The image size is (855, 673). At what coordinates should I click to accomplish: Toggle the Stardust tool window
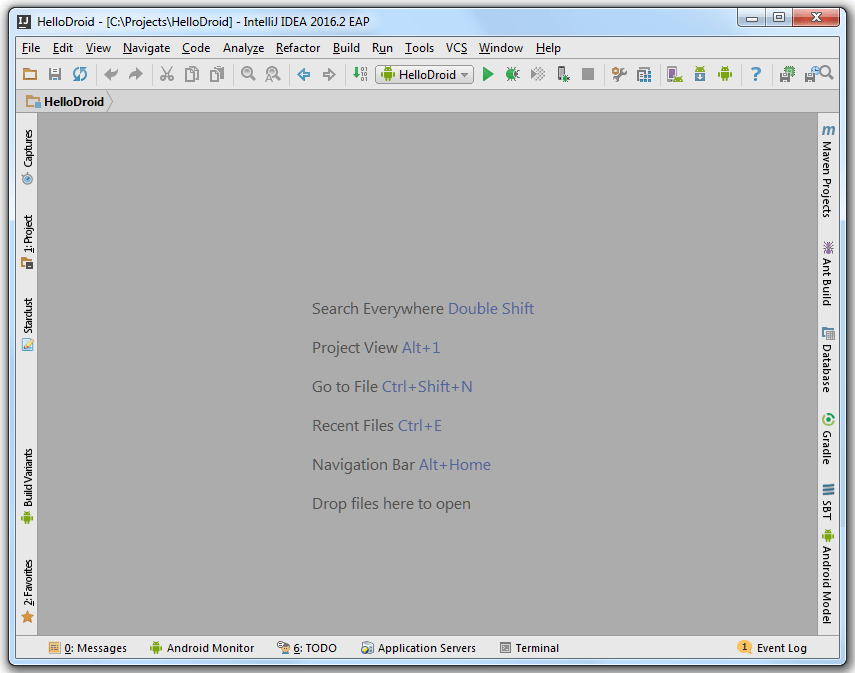click(x=27, y=324)
